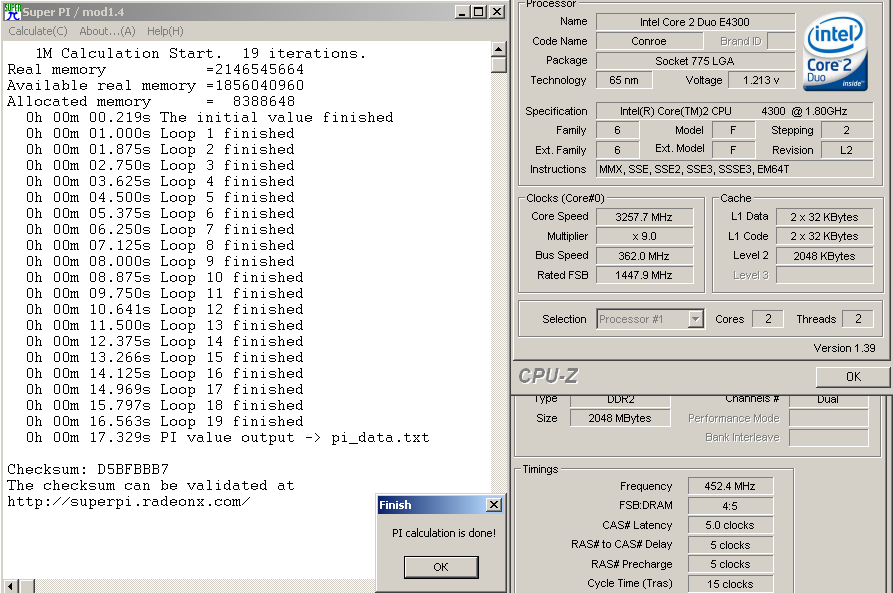This screenshot has width=893, height=593.
Task: Click the Stepping value field
Action: coord(846,130)
